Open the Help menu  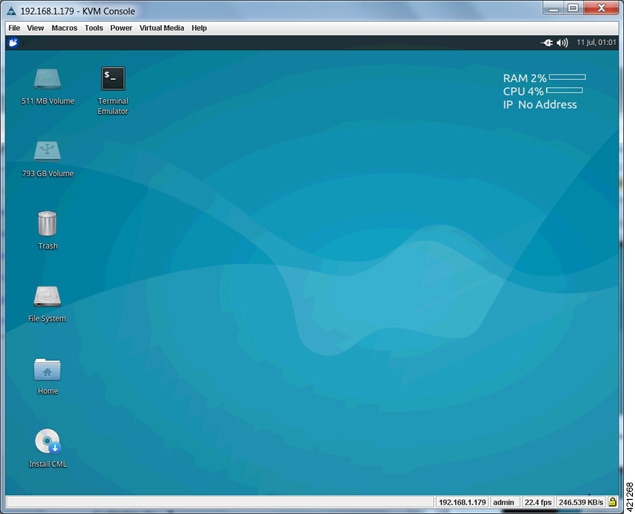[x=199, y=28]
